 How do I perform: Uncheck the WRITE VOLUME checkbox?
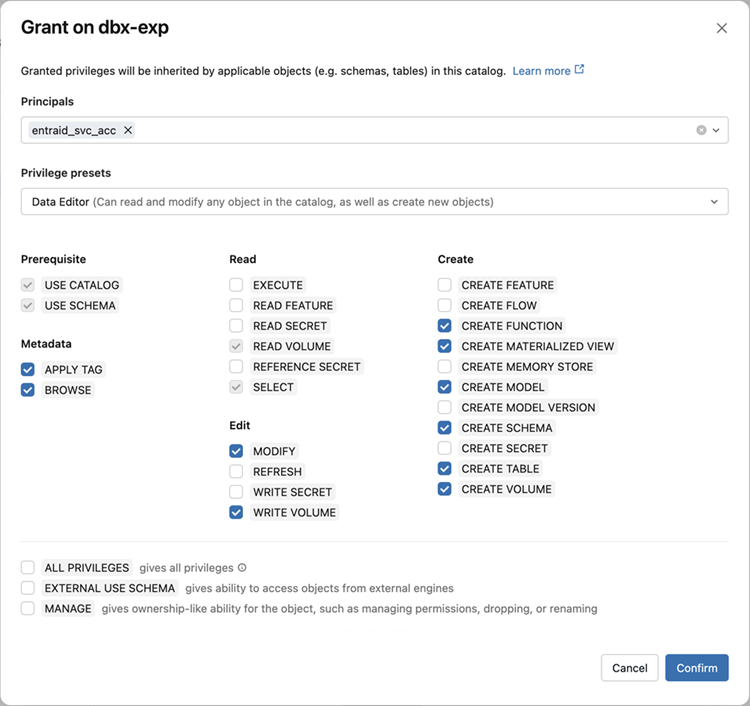click(236, 512)
